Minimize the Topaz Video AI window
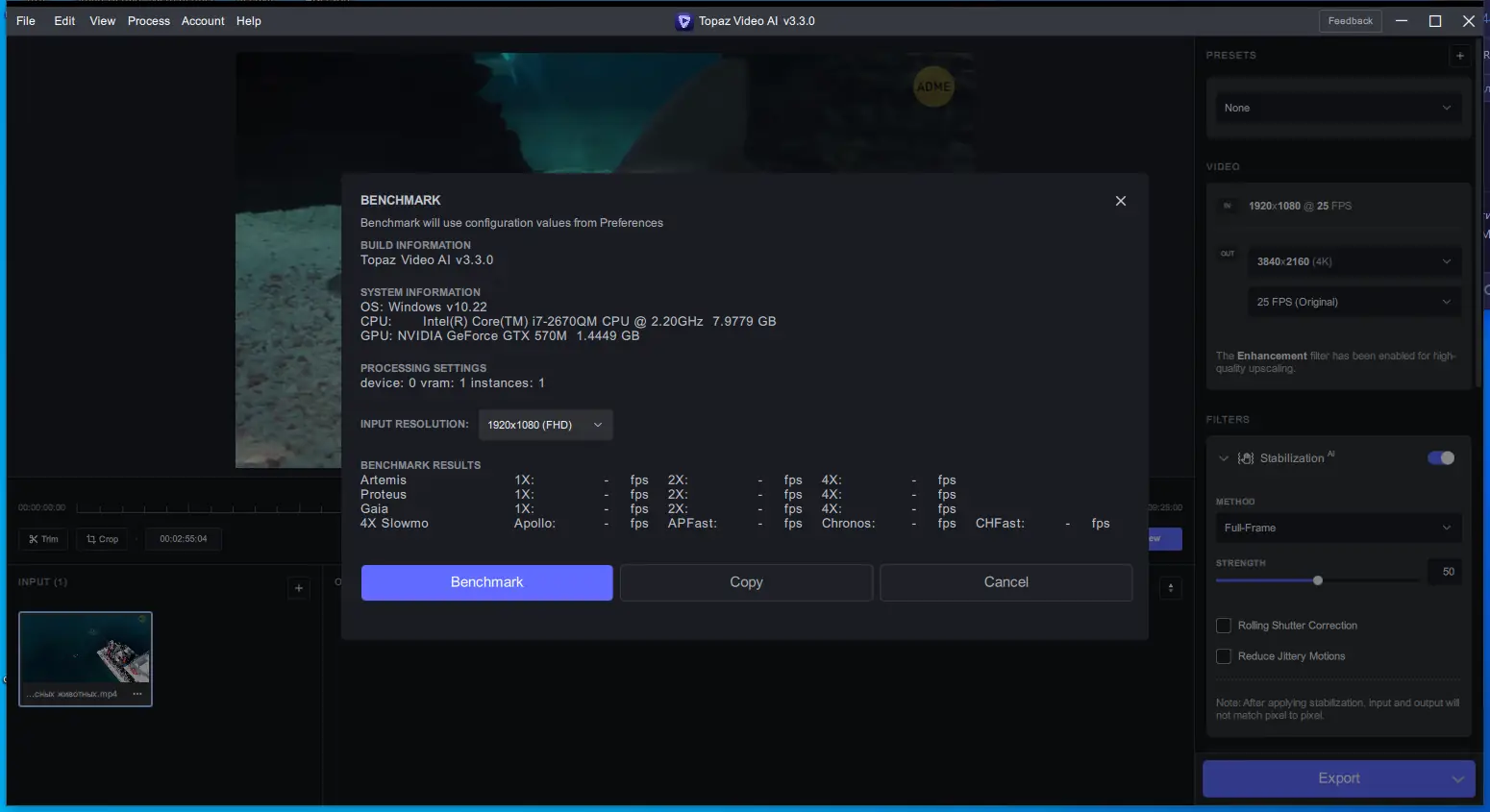Screen dimensions: 1490x812 tap(1402, 21)
